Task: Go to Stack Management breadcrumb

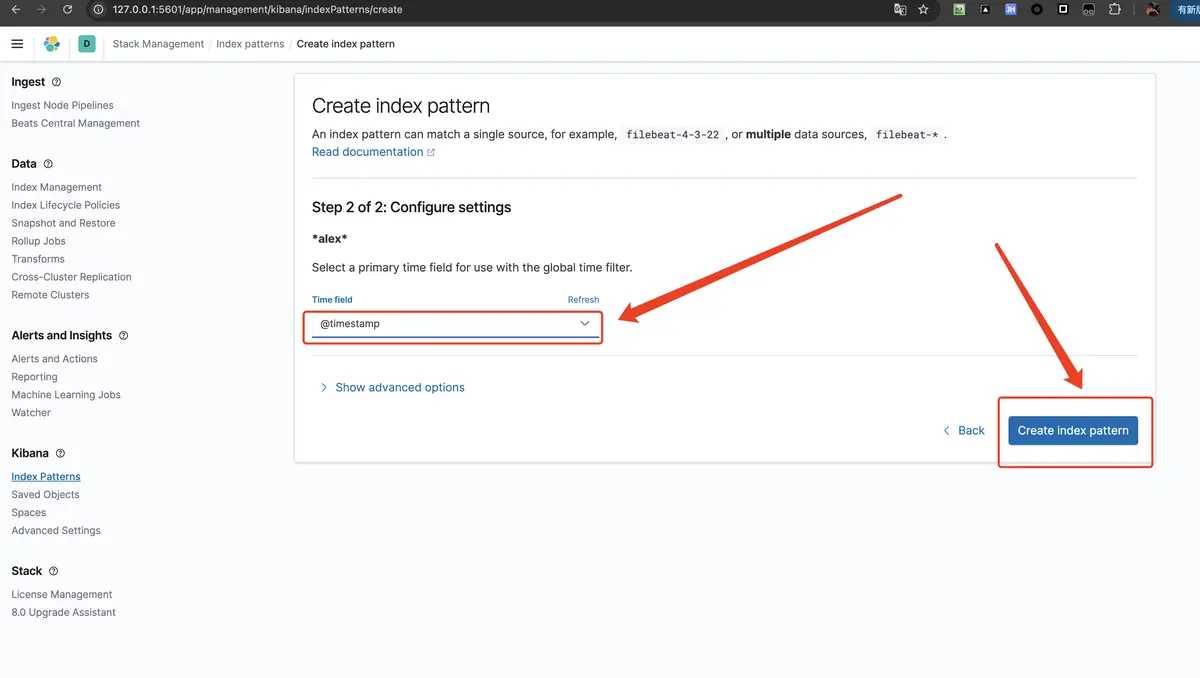Action: click(158, 44)
